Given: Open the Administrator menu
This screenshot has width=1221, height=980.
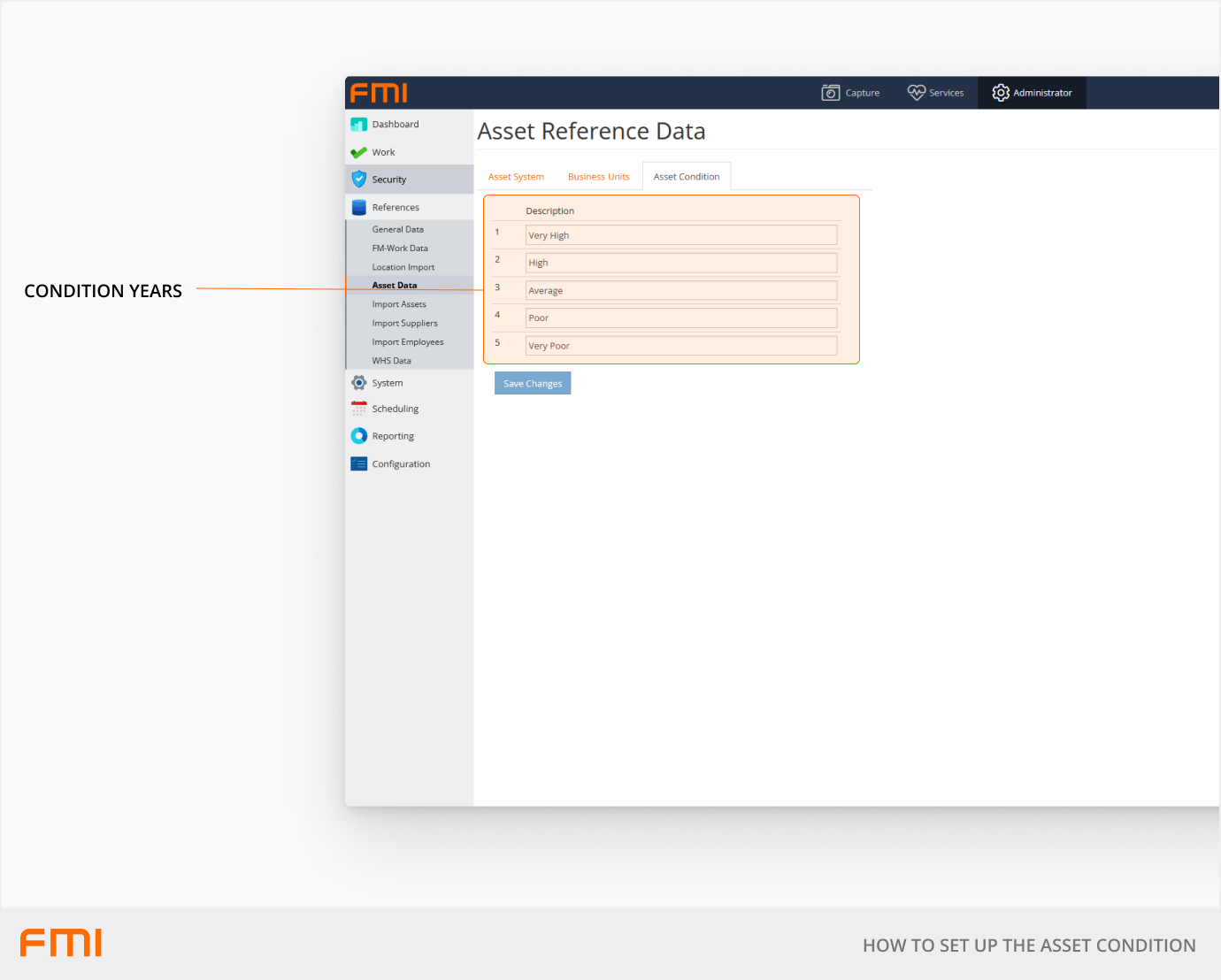Looking at the screenshot, I should pos(1032,93).
